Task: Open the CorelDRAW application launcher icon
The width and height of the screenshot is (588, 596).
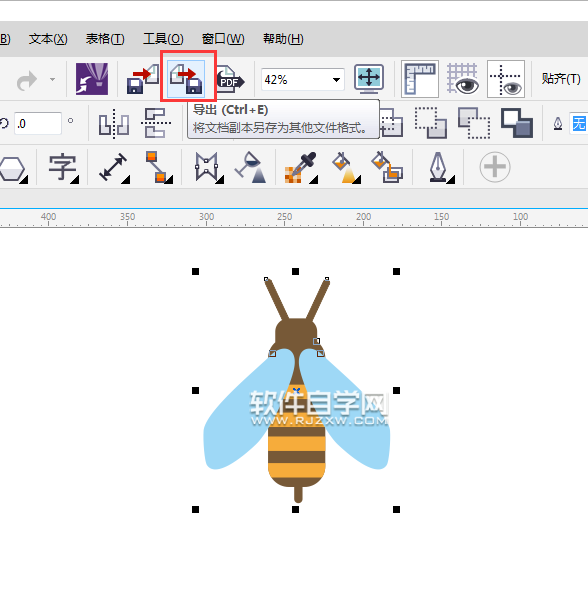Action: coord(92,79)
